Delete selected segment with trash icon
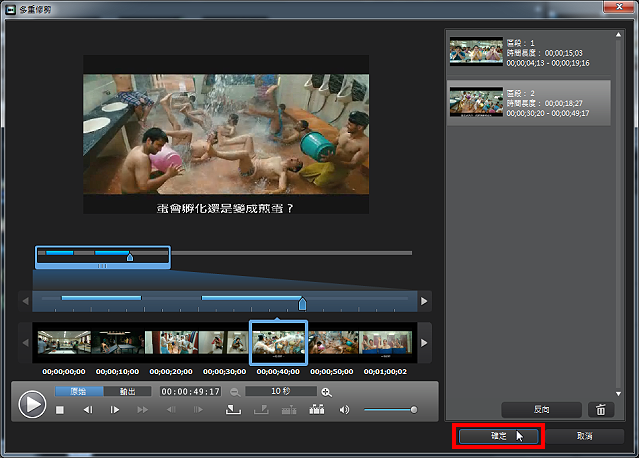Screen dimensions: 639x458 click(x=601, y=410)
